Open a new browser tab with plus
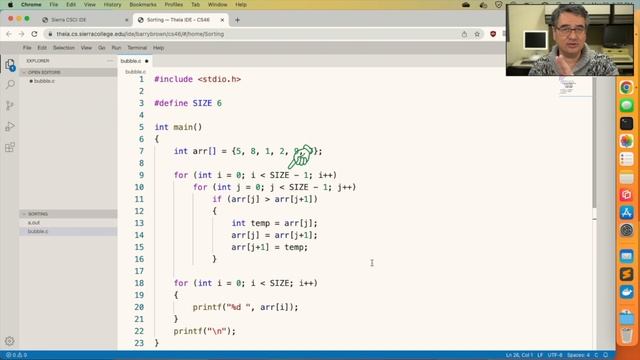Screen dimensions: 640x360 (x=237, y=20)
